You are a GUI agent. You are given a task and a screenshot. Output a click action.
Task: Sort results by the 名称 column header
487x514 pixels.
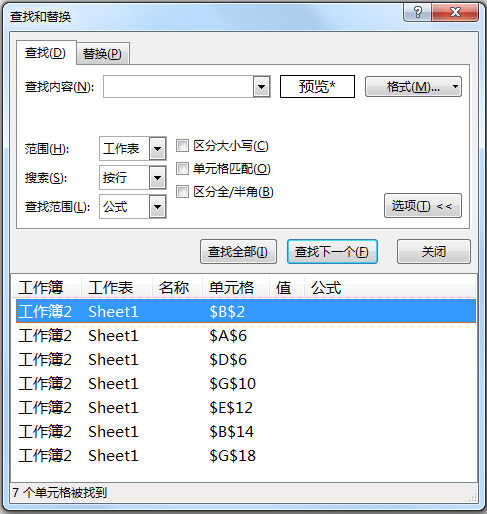(177, 287)
